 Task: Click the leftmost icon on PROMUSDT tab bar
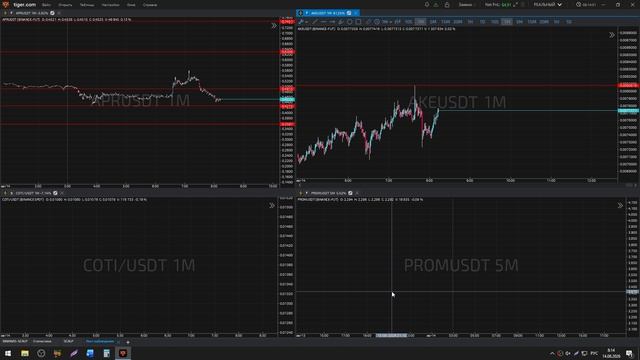[301, 193]
